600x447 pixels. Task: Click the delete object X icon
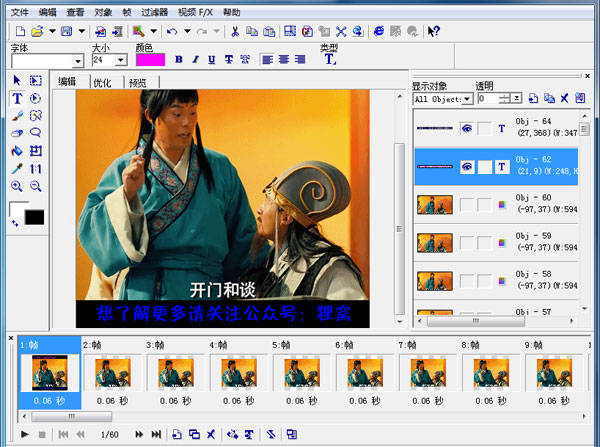click(564, 98)
